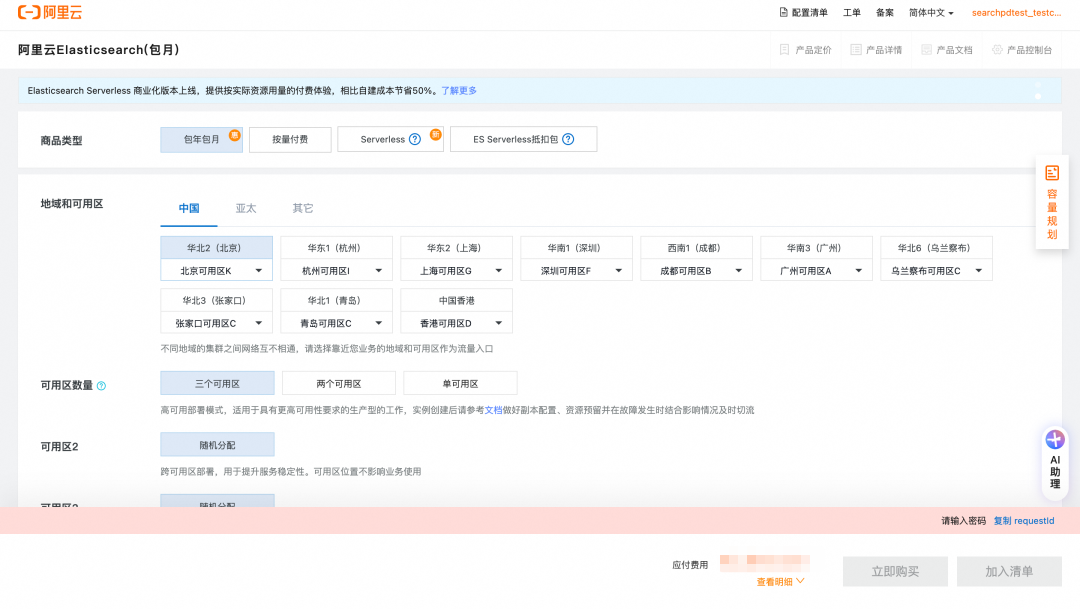Open 产品控制台 page link
This screenshot has width=1080, height=609.
tap(1029, 50)
